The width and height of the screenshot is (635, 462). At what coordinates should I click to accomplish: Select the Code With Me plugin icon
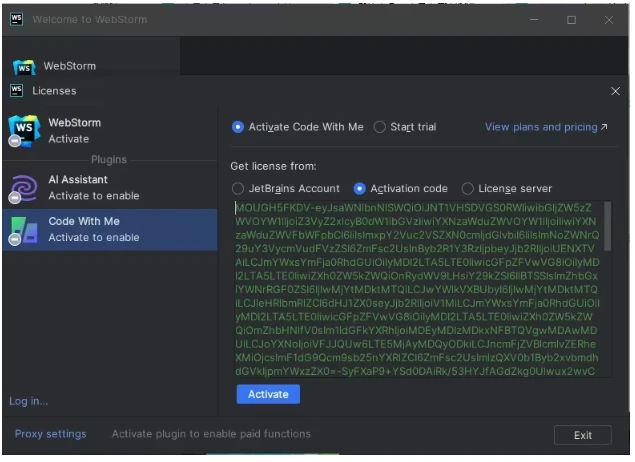[x=24, y=230]
